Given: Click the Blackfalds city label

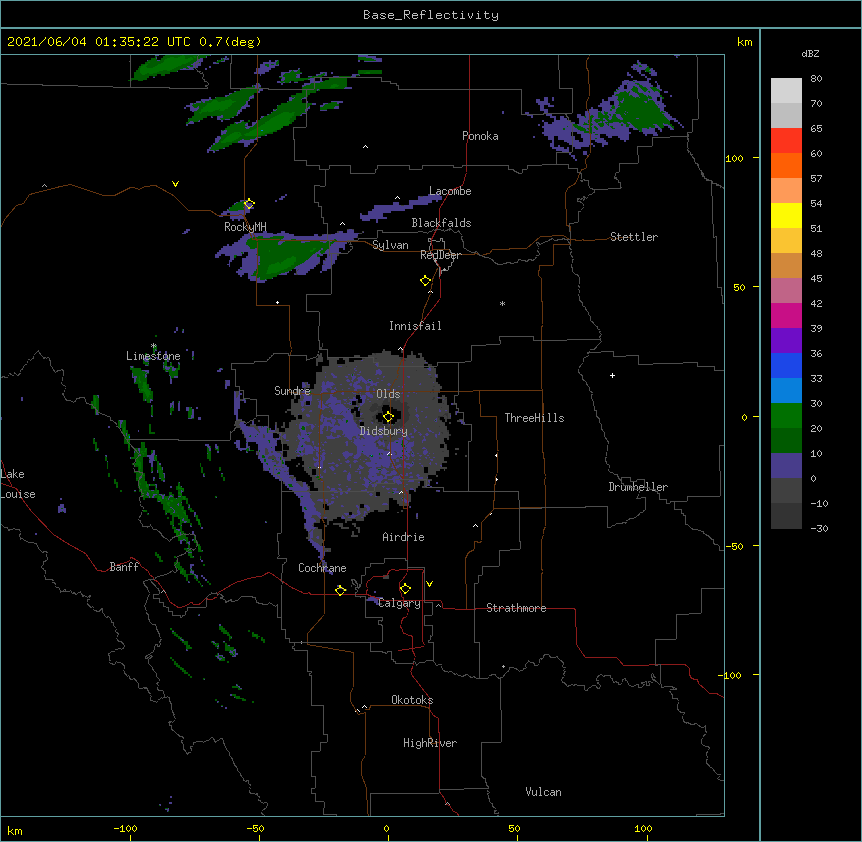Looking at the screenshot, I should (x=441, y=223).
